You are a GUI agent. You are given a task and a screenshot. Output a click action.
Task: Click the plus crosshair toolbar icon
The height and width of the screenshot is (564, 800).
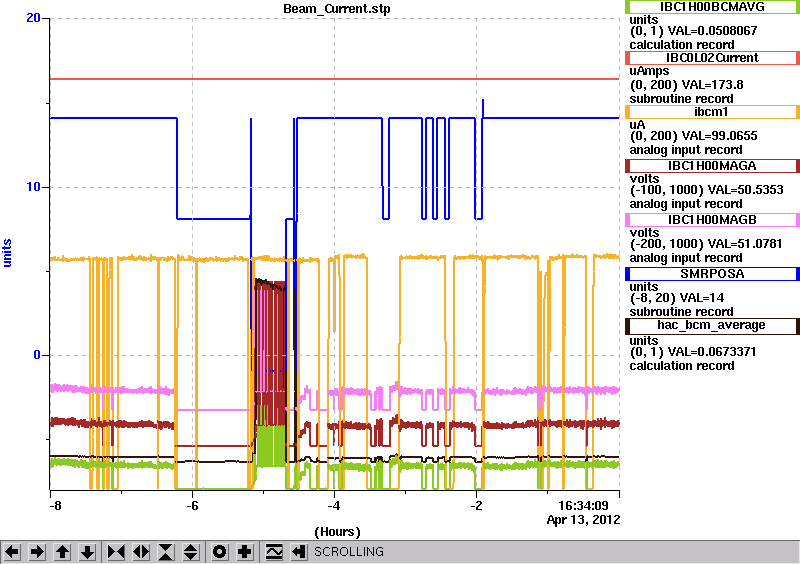(245, 552)
